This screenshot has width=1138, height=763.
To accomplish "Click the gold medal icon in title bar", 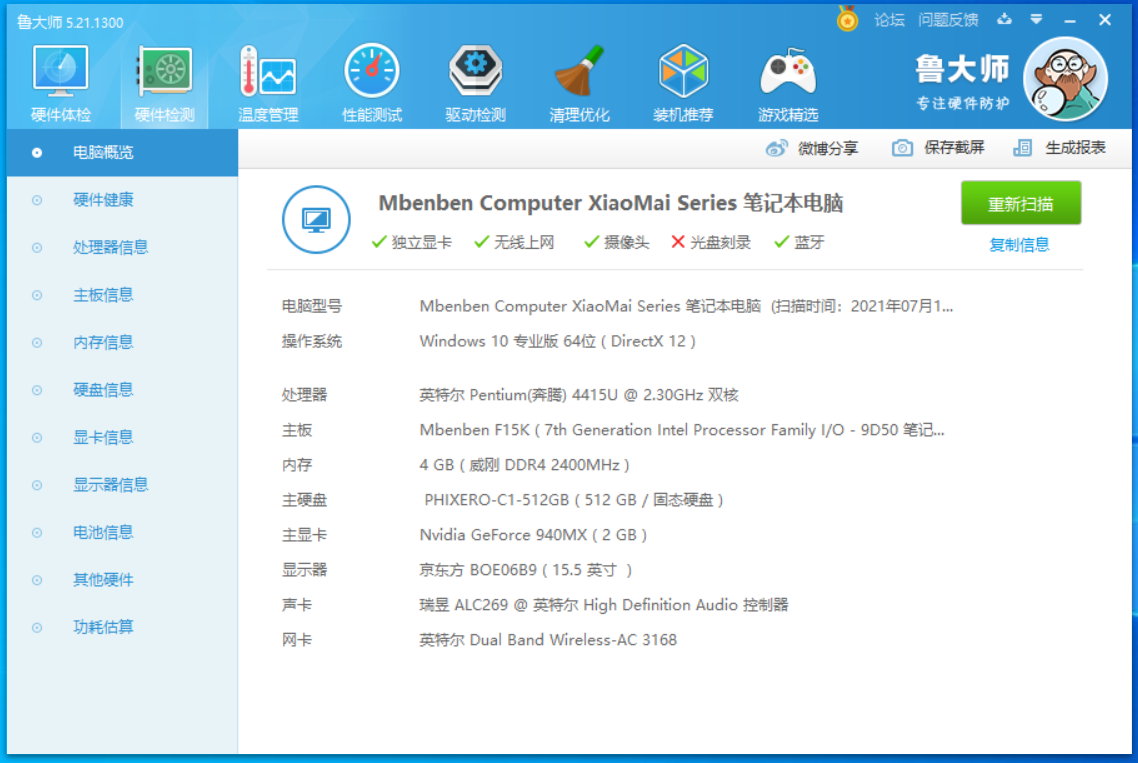I will [847, 19].
